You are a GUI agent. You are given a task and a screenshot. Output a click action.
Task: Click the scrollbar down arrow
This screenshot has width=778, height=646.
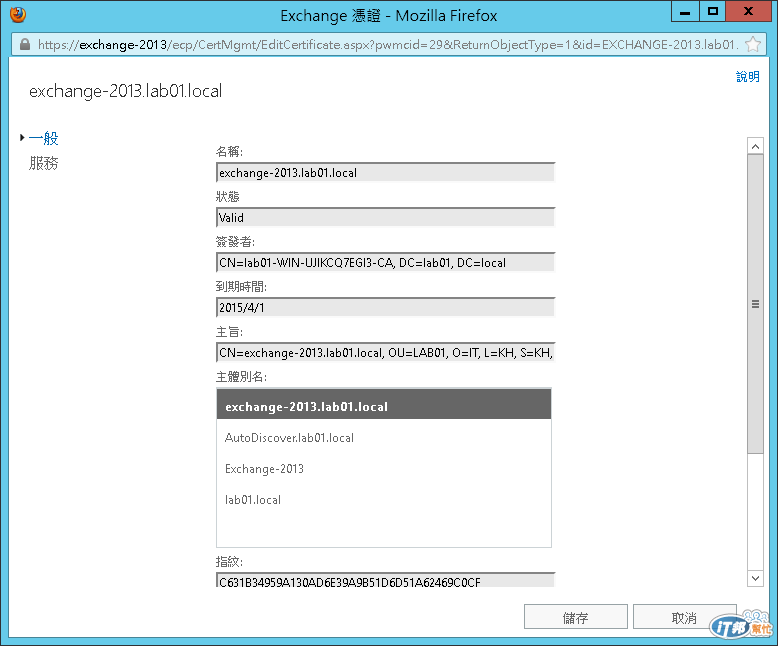point(755,578)
